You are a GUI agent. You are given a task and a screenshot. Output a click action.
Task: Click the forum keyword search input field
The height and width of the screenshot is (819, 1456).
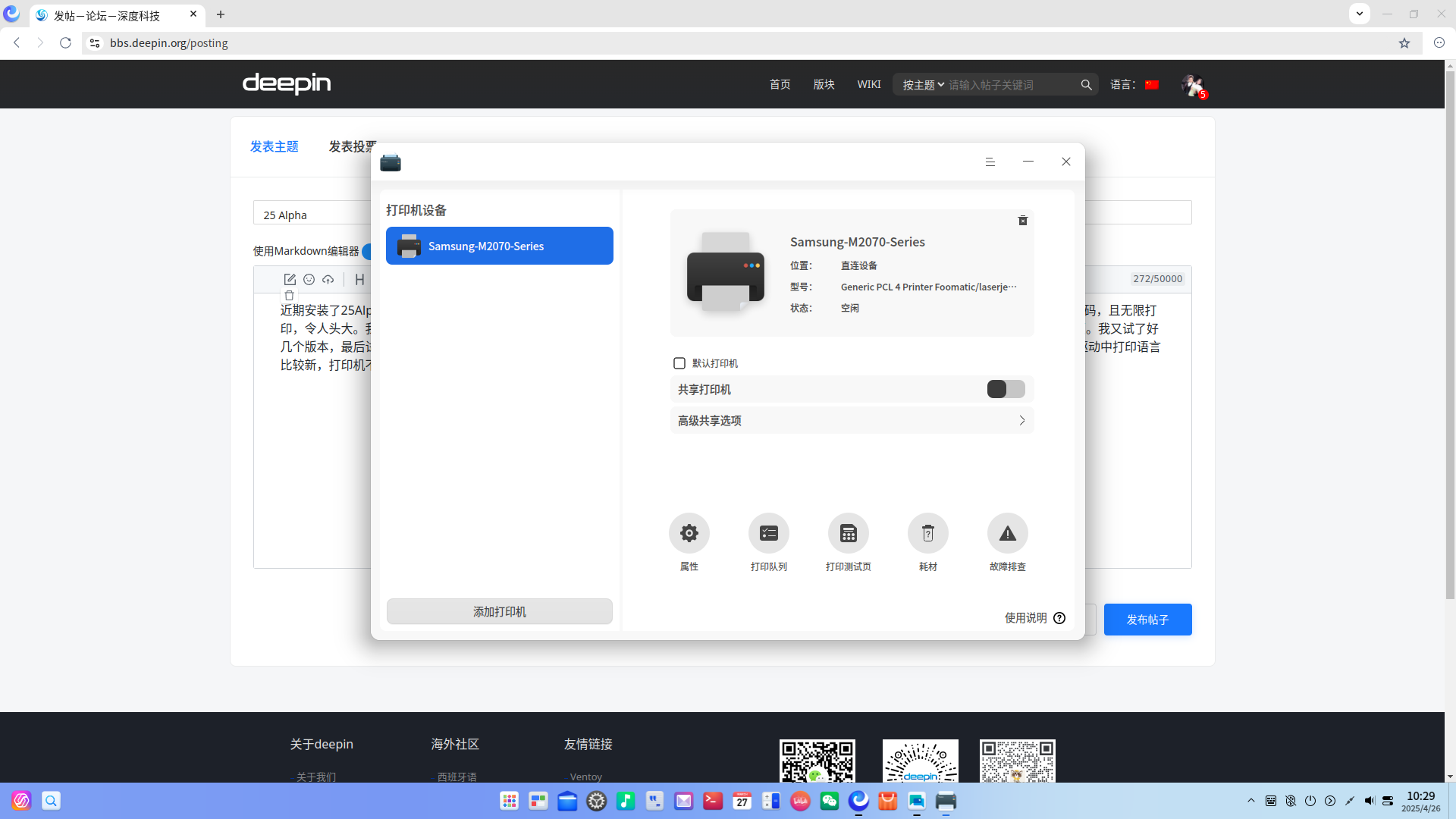1012,85
